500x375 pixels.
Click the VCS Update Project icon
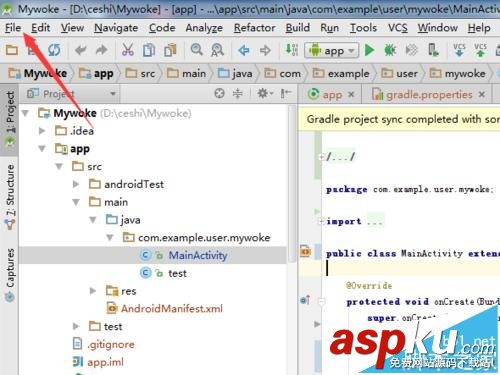tap(459, 50)
